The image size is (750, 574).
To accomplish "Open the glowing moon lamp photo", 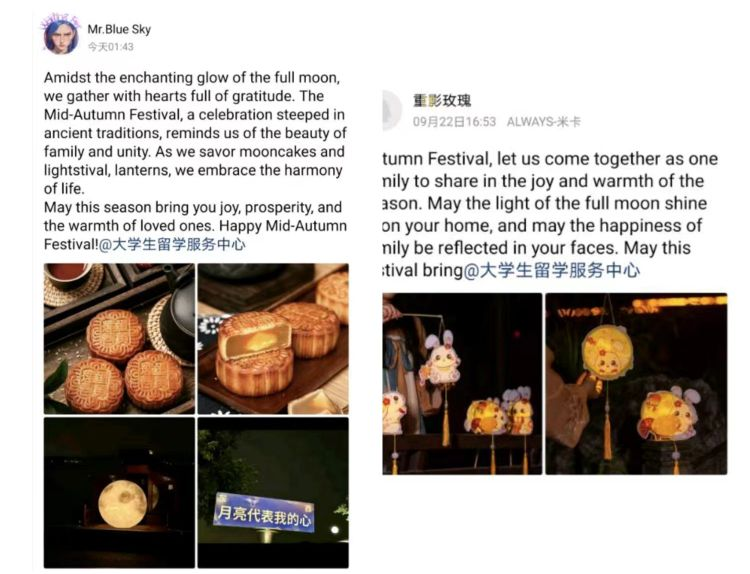I will pyautogui.click(x=119, y=493).
